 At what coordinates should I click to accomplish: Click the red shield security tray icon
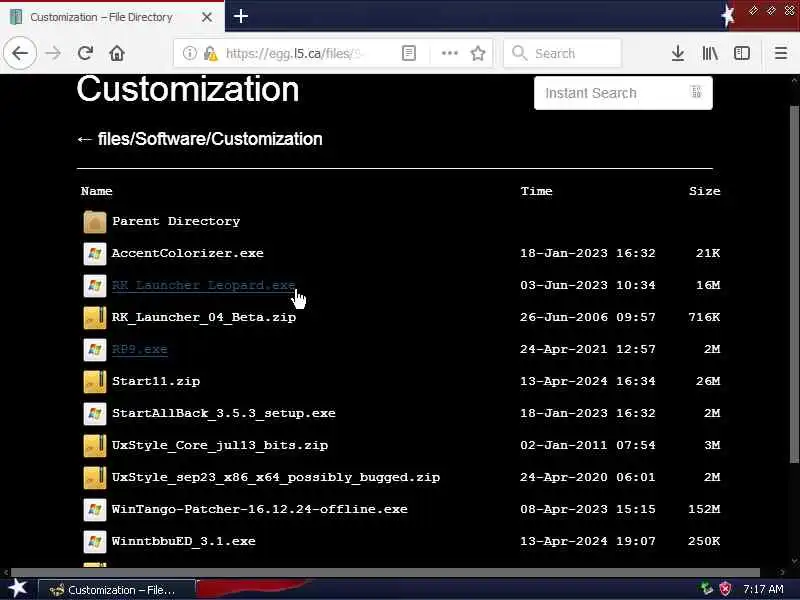[x=724, y=589]
